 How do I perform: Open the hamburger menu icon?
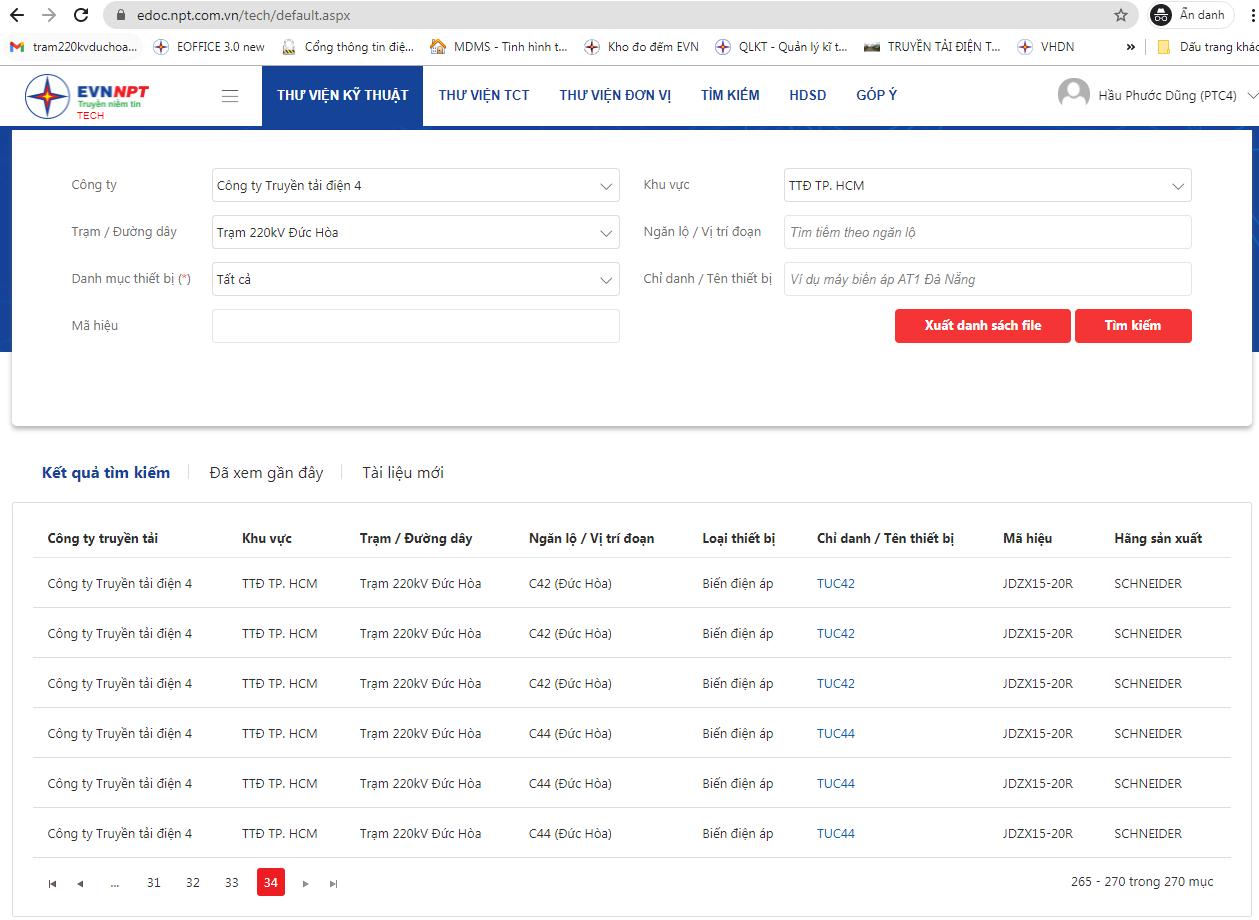pyautogui.click(x=230, y=96)
